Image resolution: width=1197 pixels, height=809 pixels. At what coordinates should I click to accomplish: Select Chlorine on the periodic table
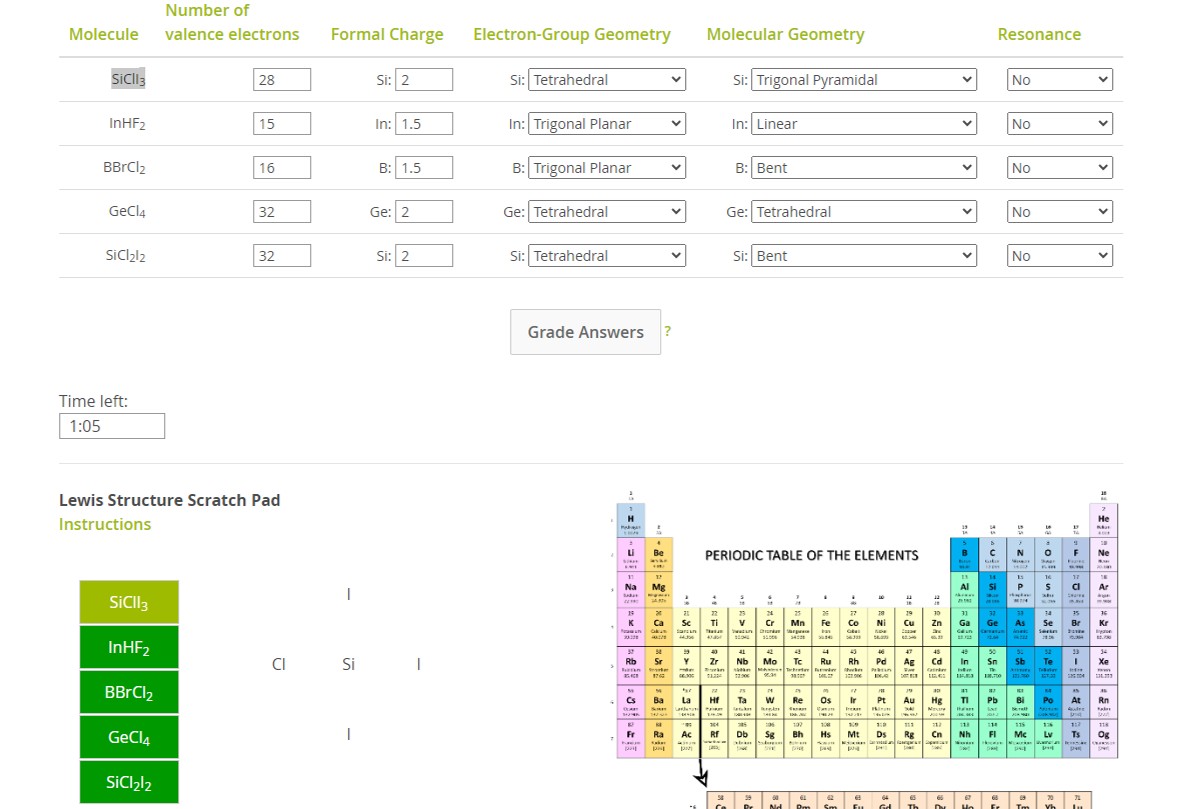(1075, 587)
